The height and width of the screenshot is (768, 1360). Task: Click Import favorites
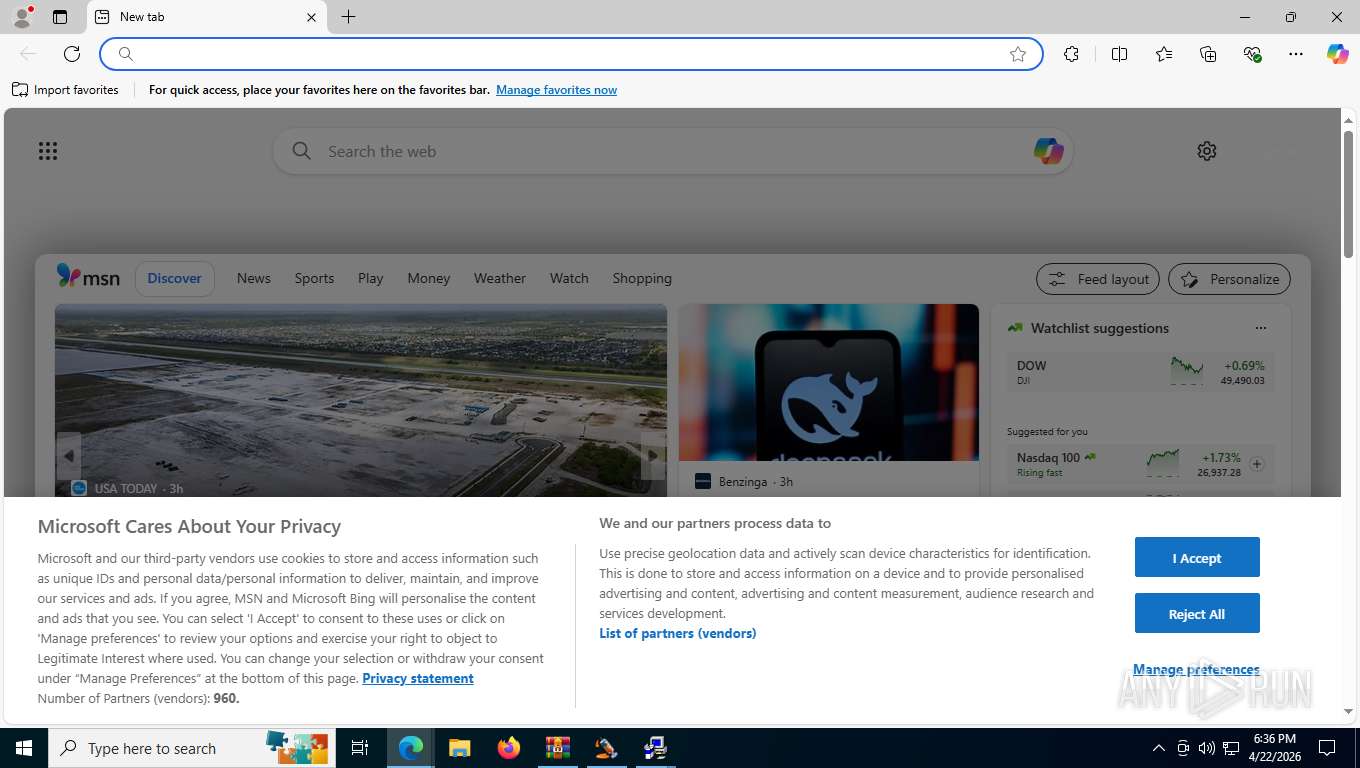click(x=65, y=90)
